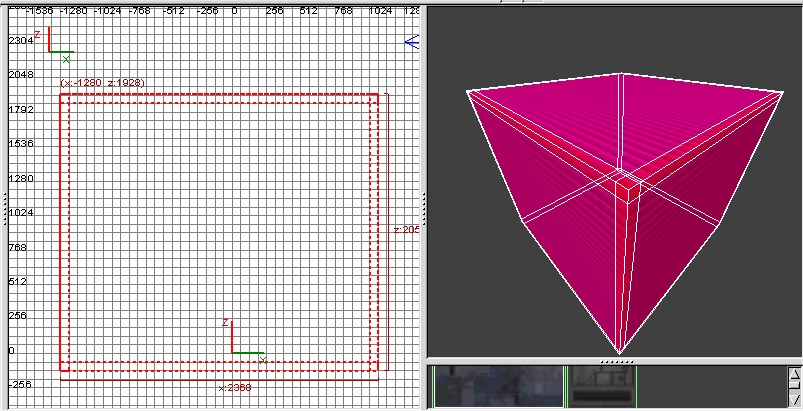Click the inner corner cube of the 3D room
The height and width of the screenshot is (411, 803).
(626, 184)
